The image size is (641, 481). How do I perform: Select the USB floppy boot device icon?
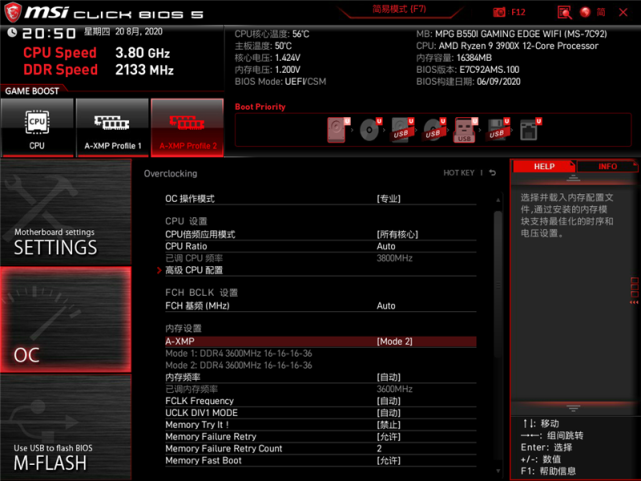point(498,130)
